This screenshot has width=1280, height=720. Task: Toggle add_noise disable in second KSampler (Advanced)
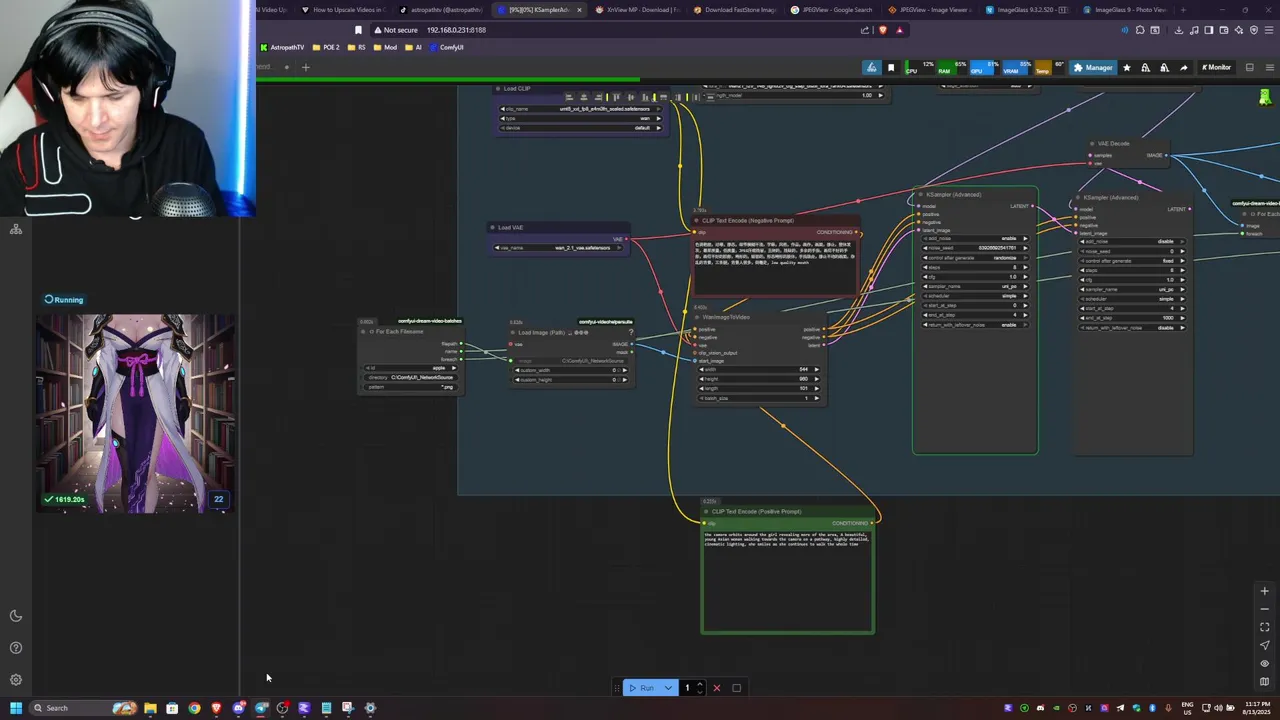pos(1130,241)
